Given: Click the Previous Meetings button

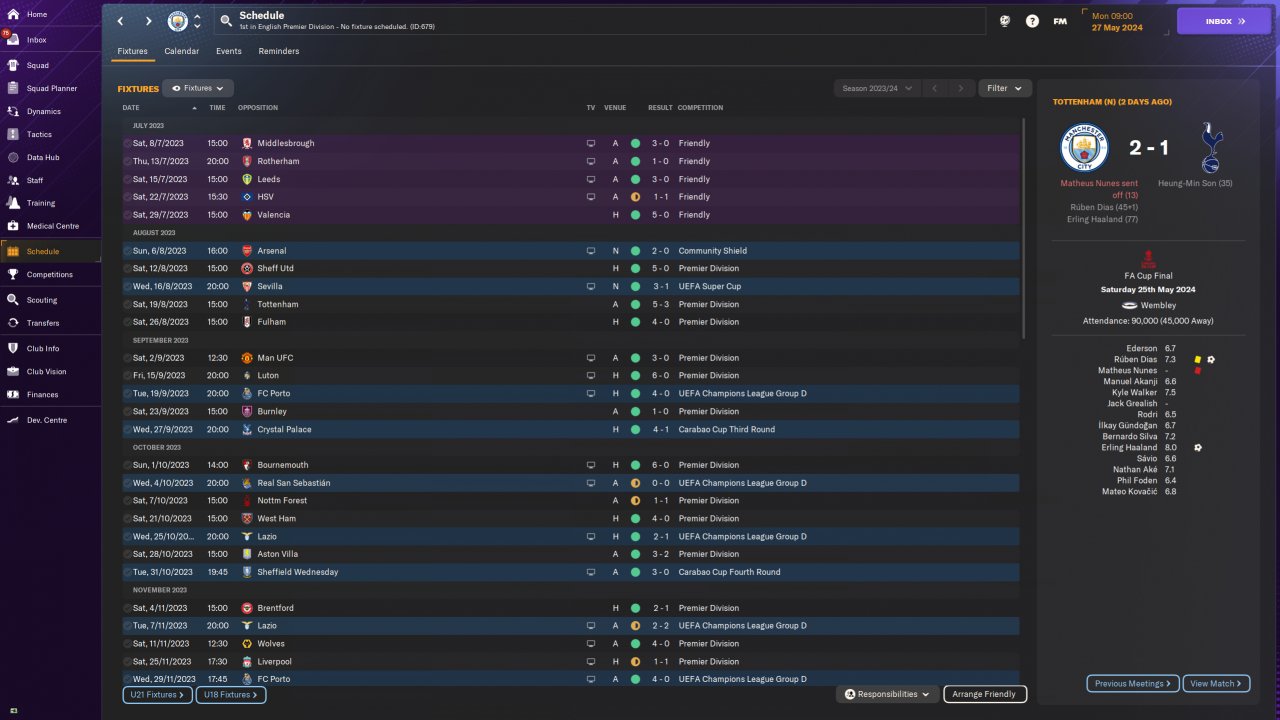Looking at the screenshot, I should click(x=1133, y=684).
